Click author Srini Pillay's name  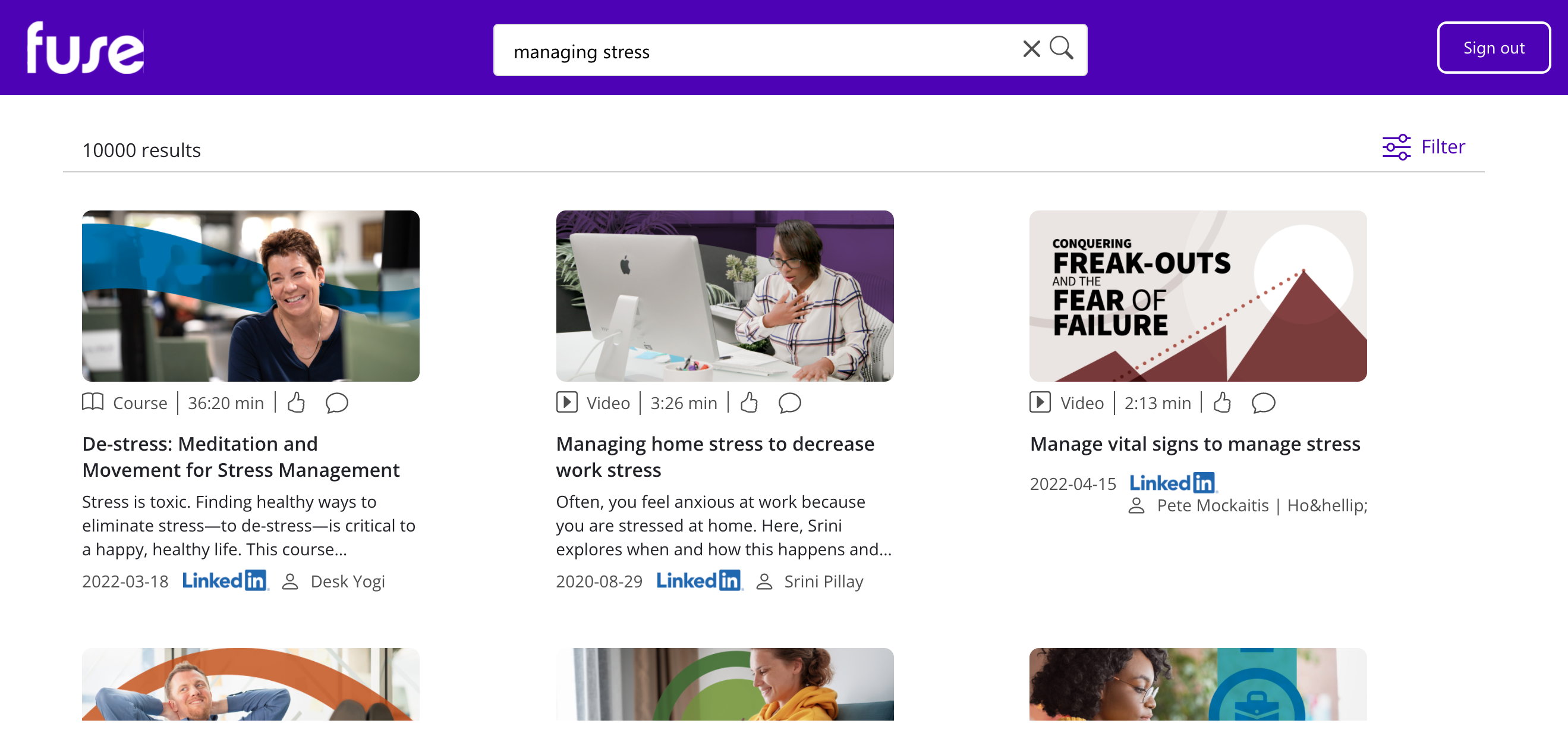[823, 581]
